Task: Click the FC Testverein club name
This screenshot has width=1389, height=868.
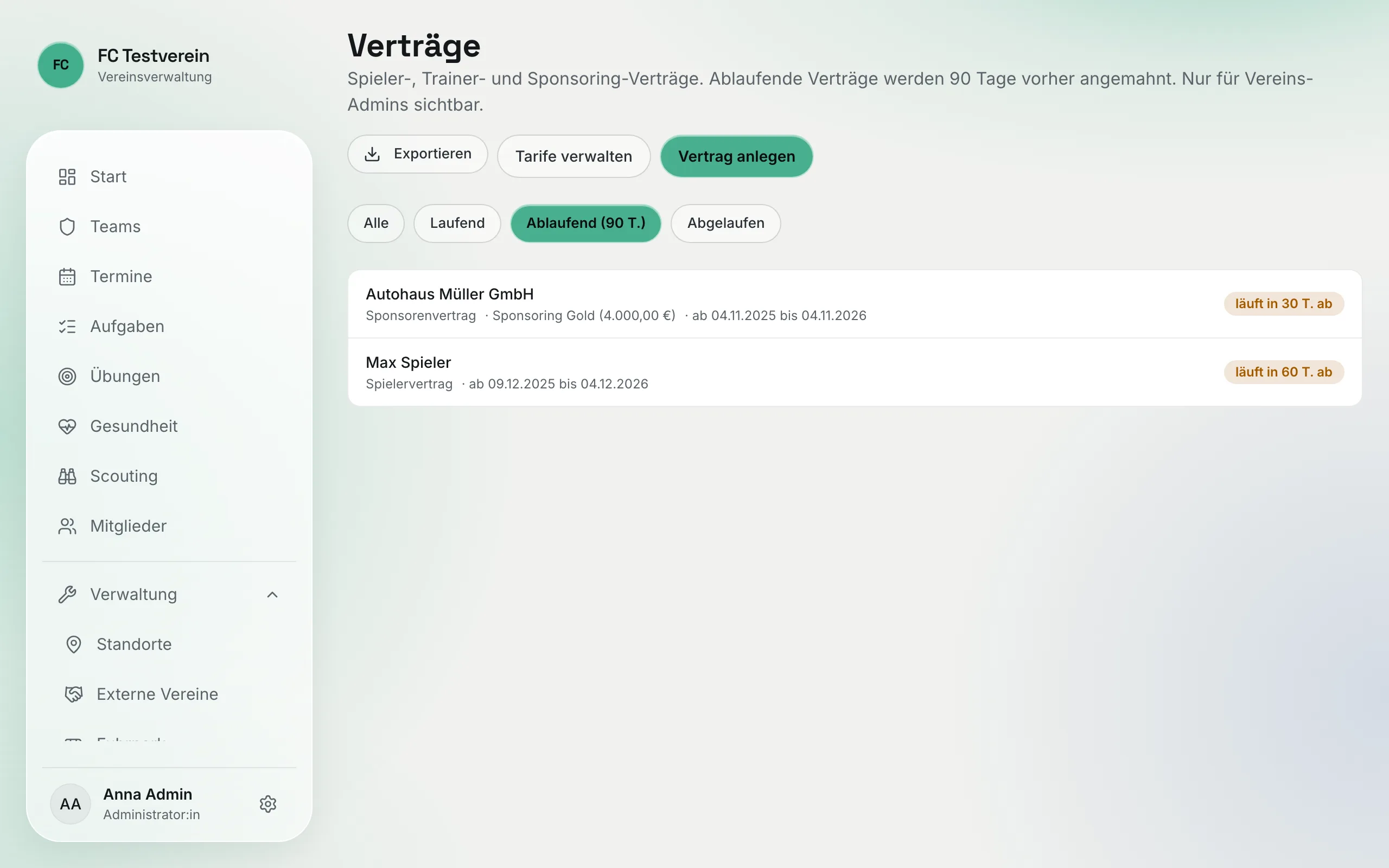Action: [153, 56]
